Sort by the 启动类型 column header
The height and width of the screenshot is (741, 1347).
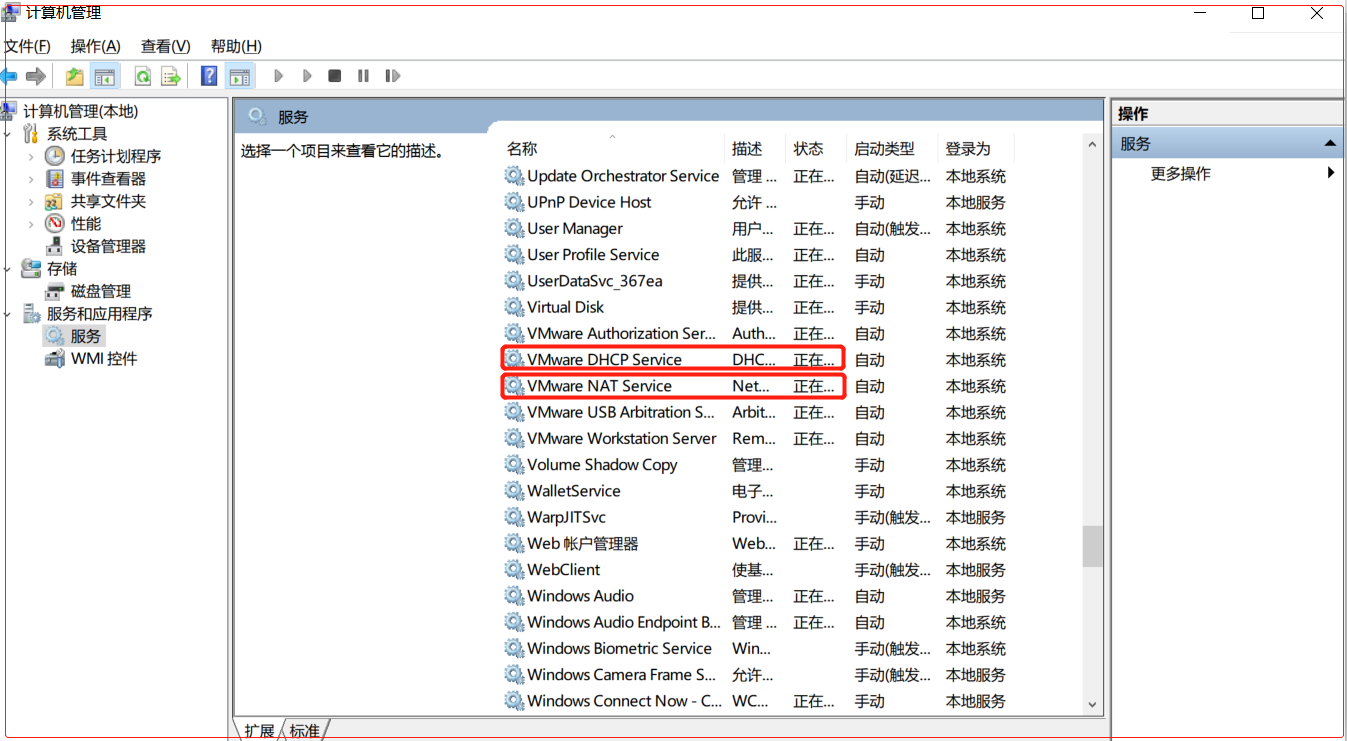pos(892,149)
